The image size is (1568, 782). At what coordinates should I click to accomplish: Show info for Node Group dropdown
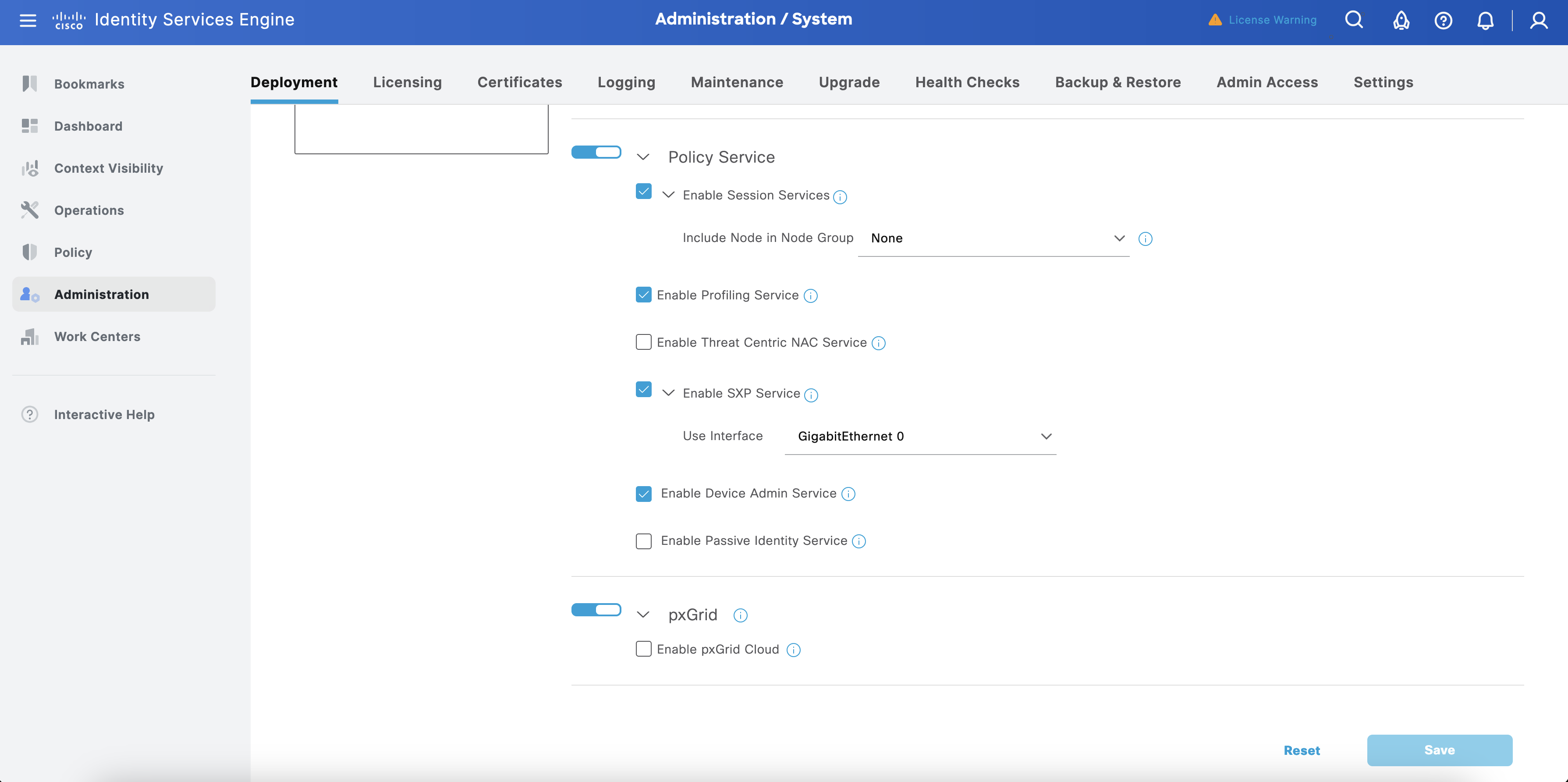tap(1145, 239)
